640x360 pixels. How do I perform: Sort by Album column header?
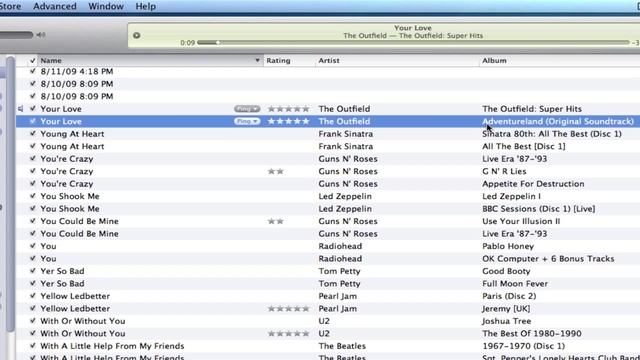(560, 60)
